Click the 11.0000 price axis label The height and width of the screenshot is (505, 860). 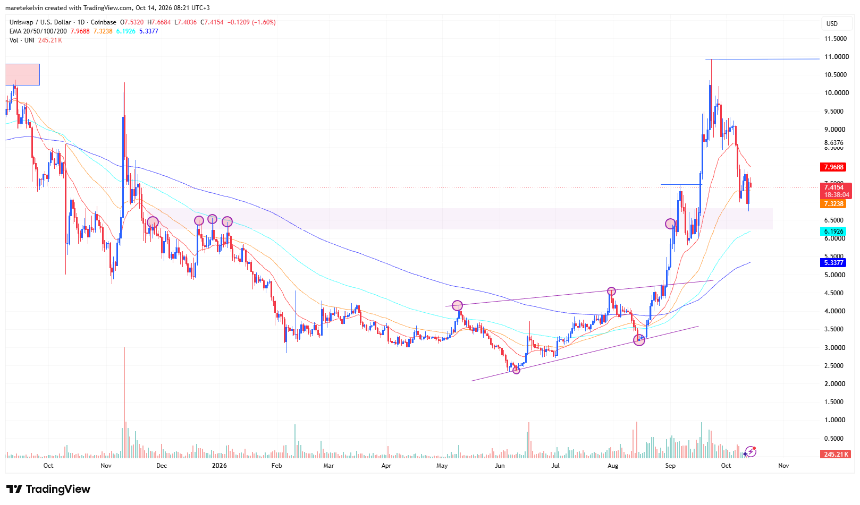[x=835, y=57]
